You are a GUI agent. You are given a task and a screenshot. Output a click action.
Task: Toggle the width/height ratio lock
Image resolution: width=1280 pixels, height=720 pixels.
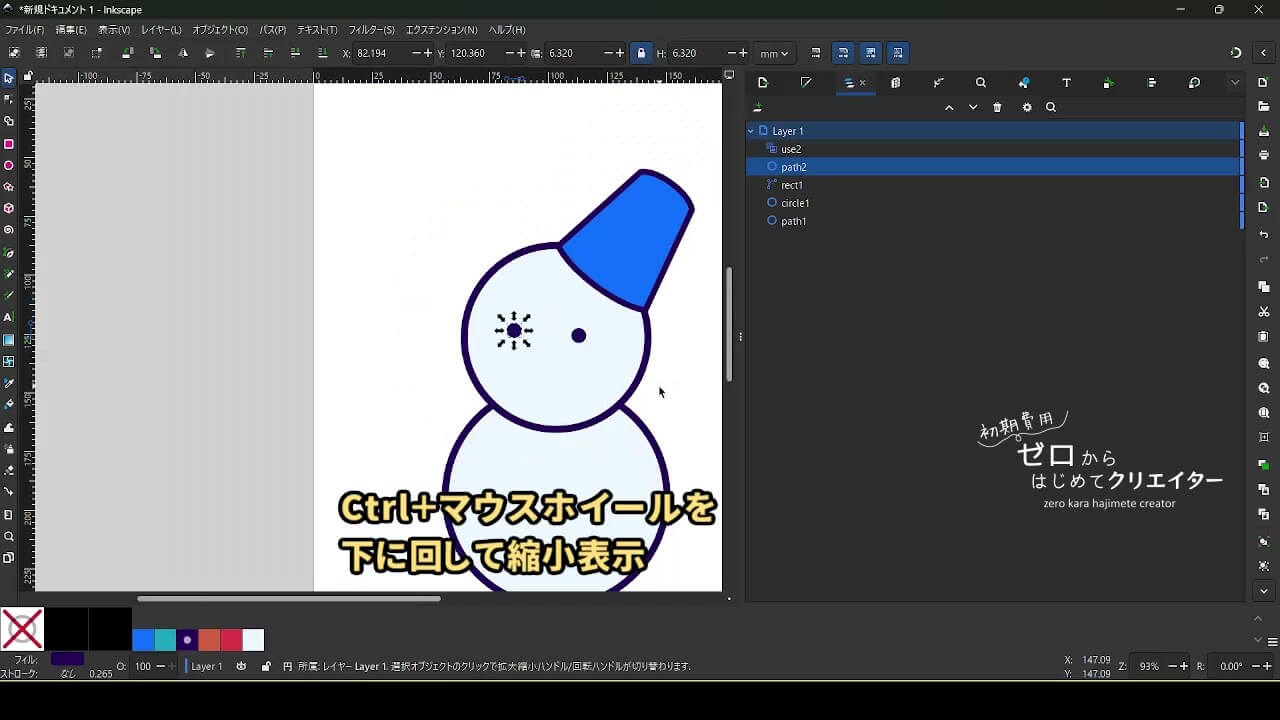pyautogui.click(x=641, y=53)
